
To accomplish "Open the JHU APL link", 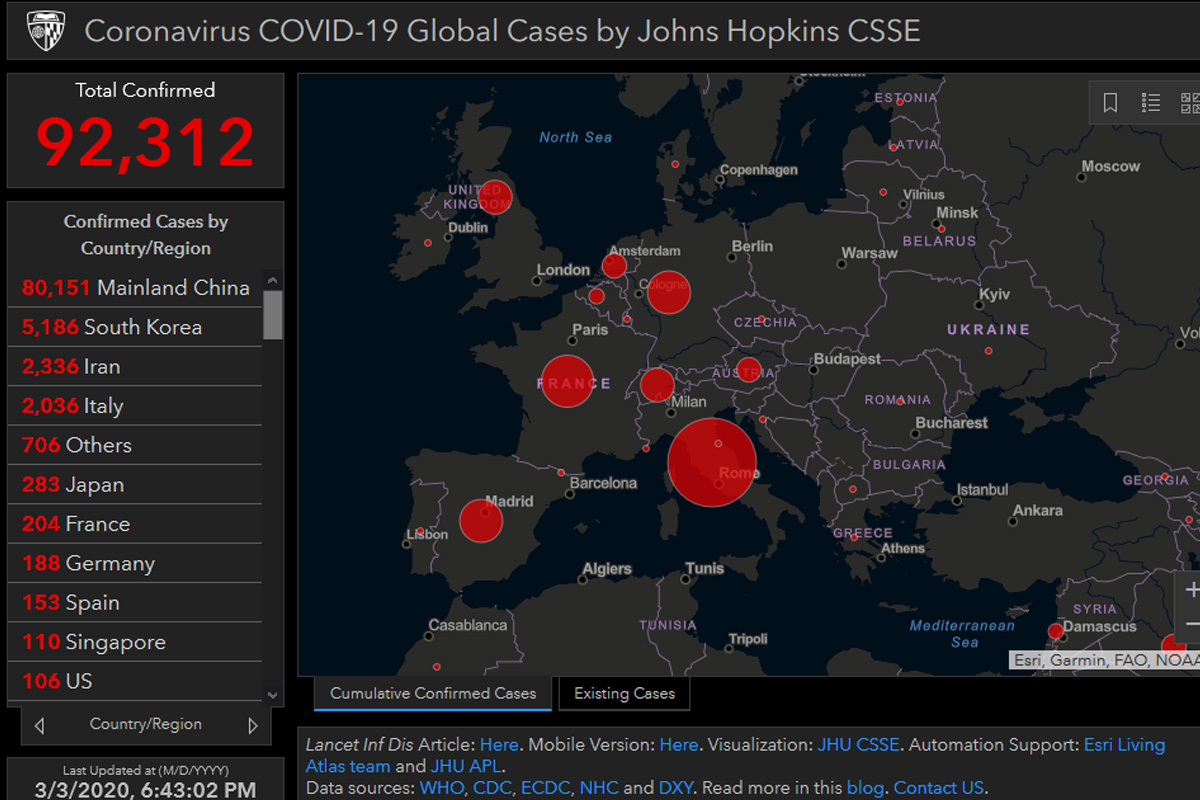I will [465, 767].
